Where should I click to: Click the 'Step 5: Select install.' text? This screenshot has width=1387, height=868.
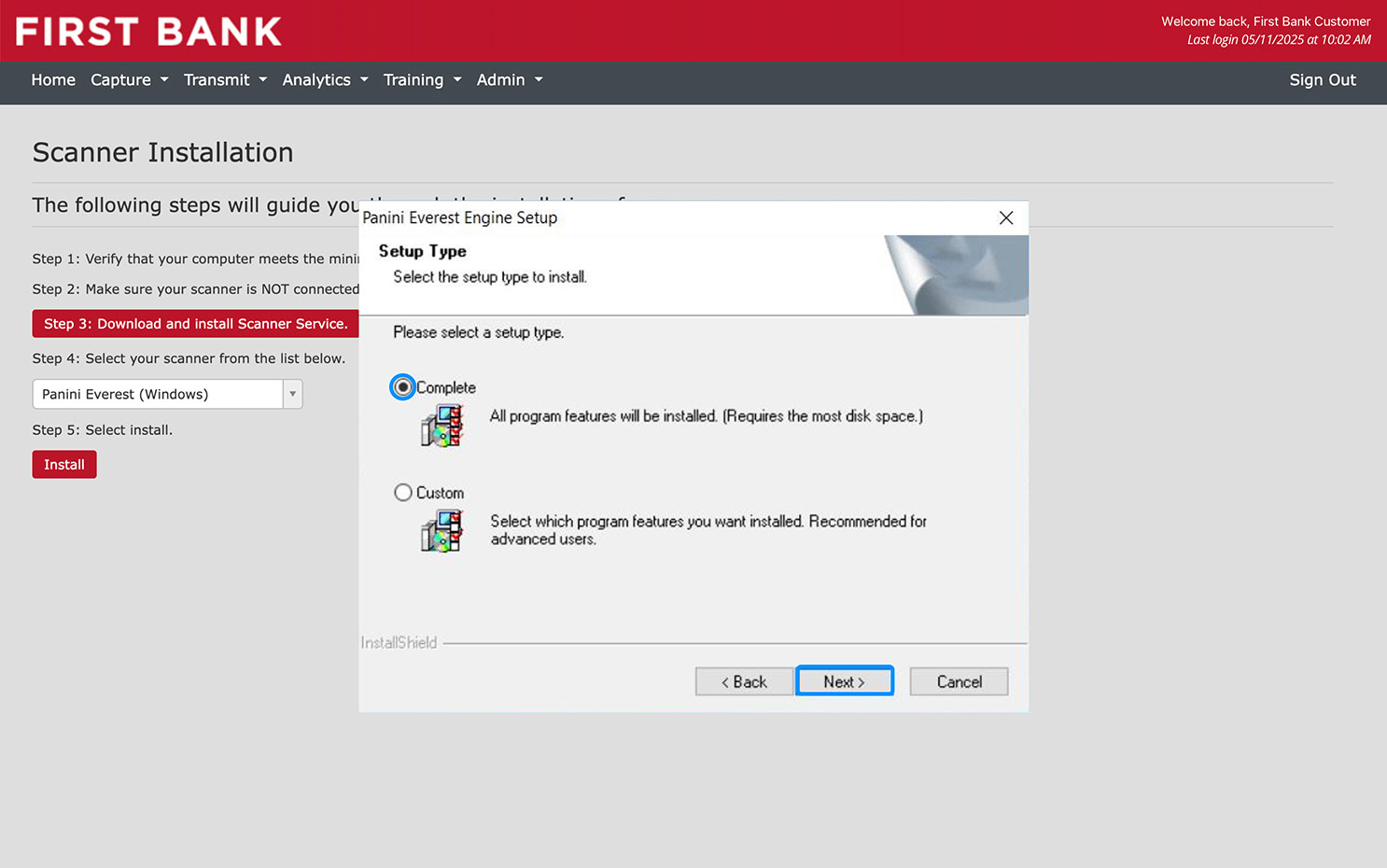[103, 430]
